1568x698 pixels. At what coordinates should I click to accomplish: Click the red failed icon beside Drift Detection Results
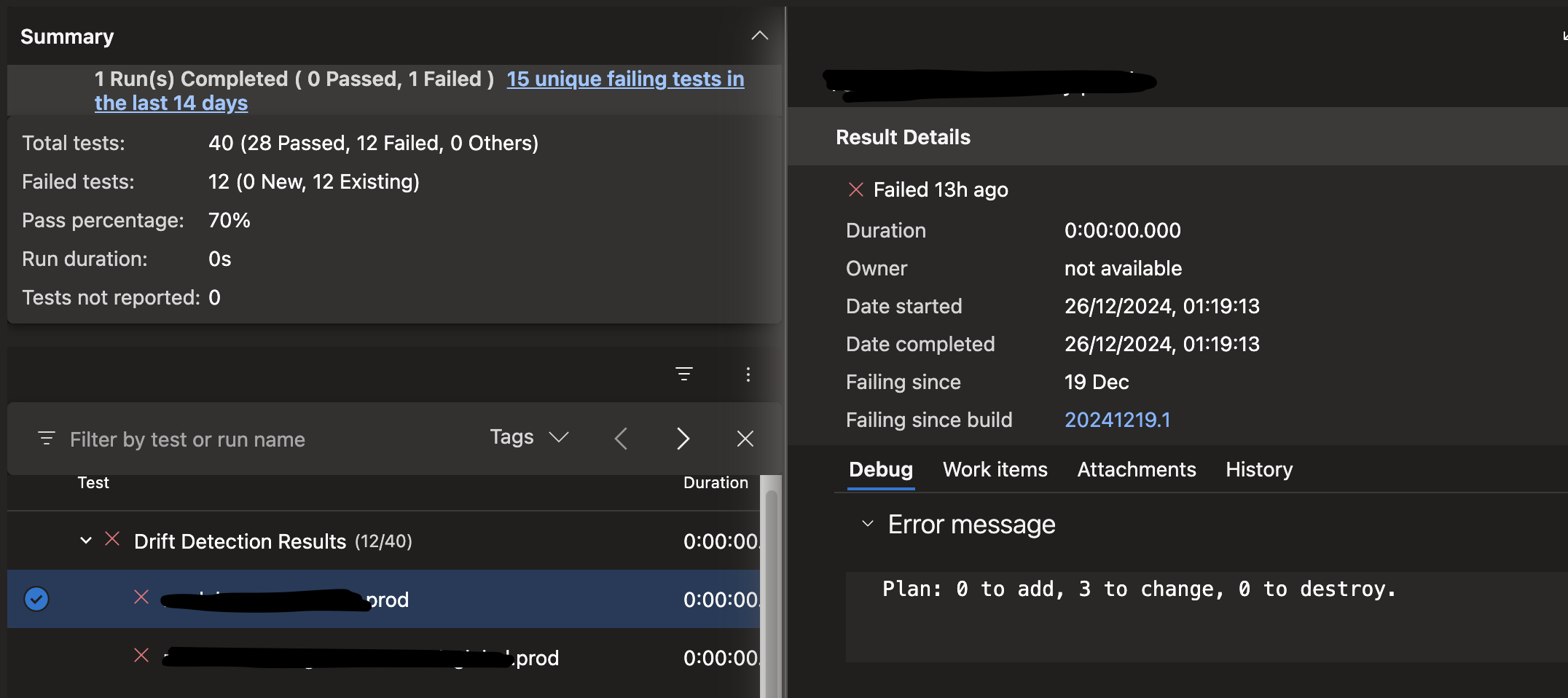pyautogui.click(x=112, y=540)
